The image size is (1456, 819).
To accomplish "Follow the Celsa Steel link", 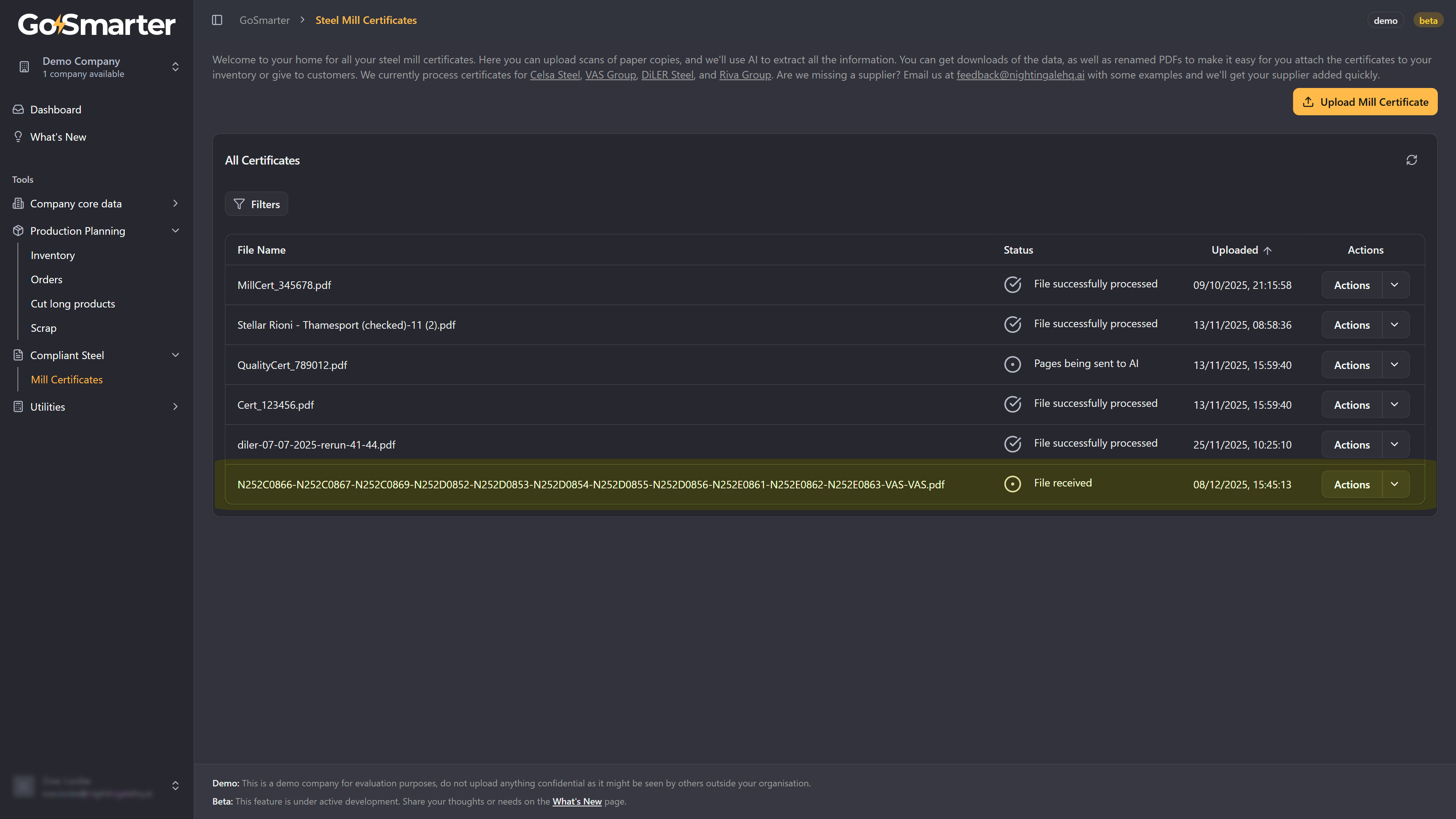I will (554, 75).
